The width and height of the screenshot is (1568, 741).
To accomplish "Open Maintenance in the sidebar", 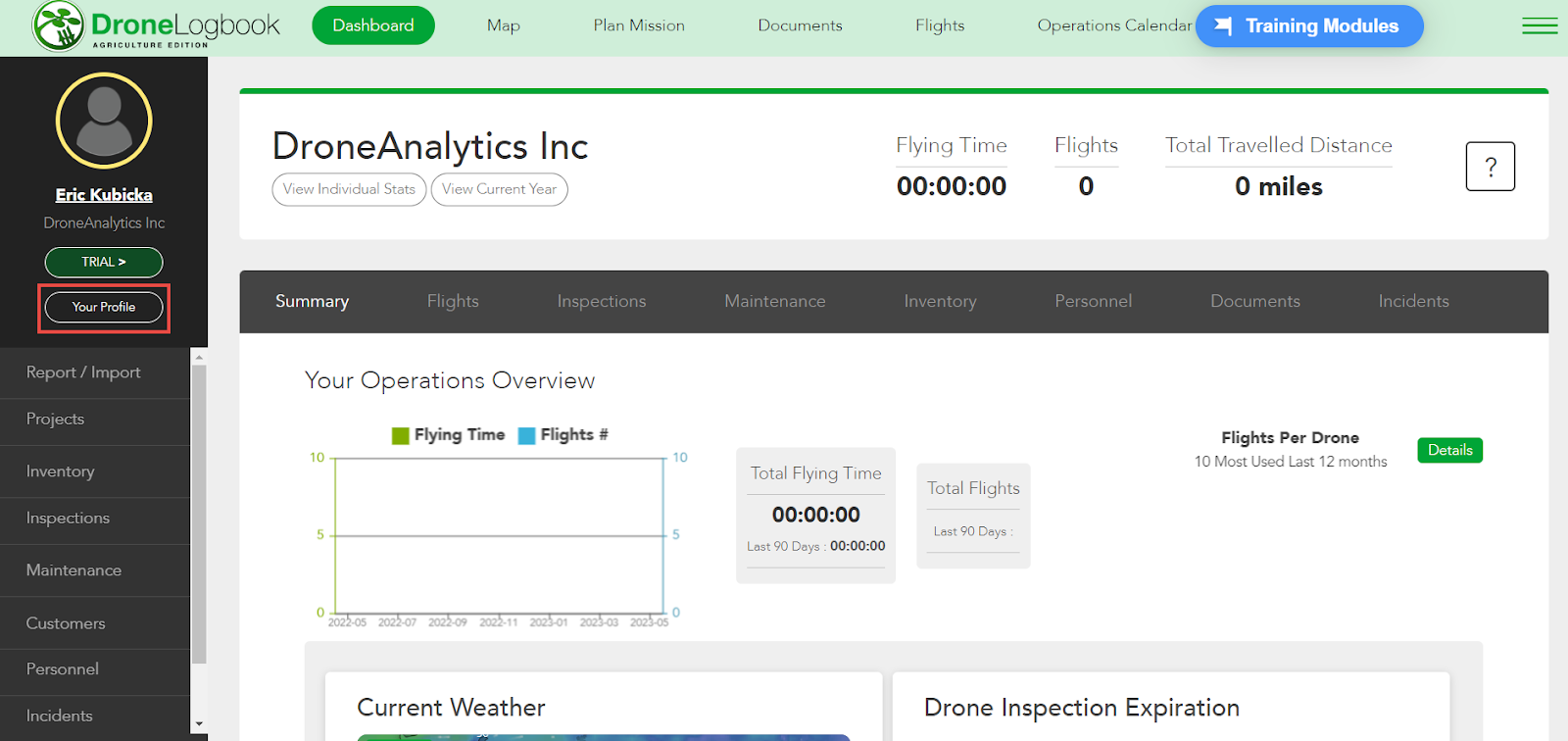I will pos(95,570).
